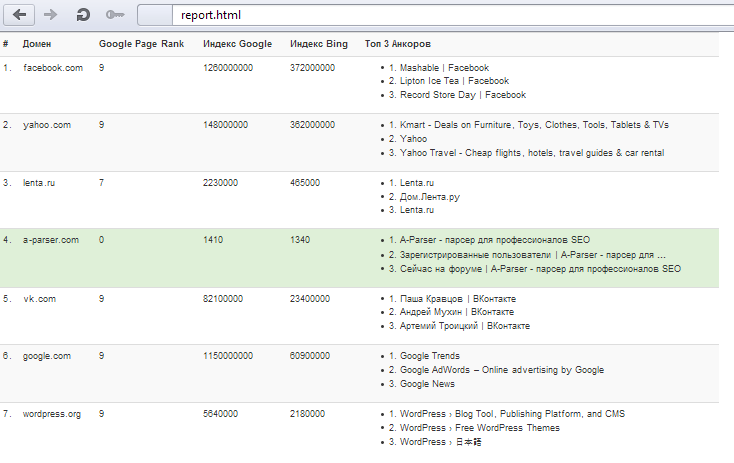Click Google index value 82100000
The image size is (734, 463).
pyautogui.click(x=223, y=299)
